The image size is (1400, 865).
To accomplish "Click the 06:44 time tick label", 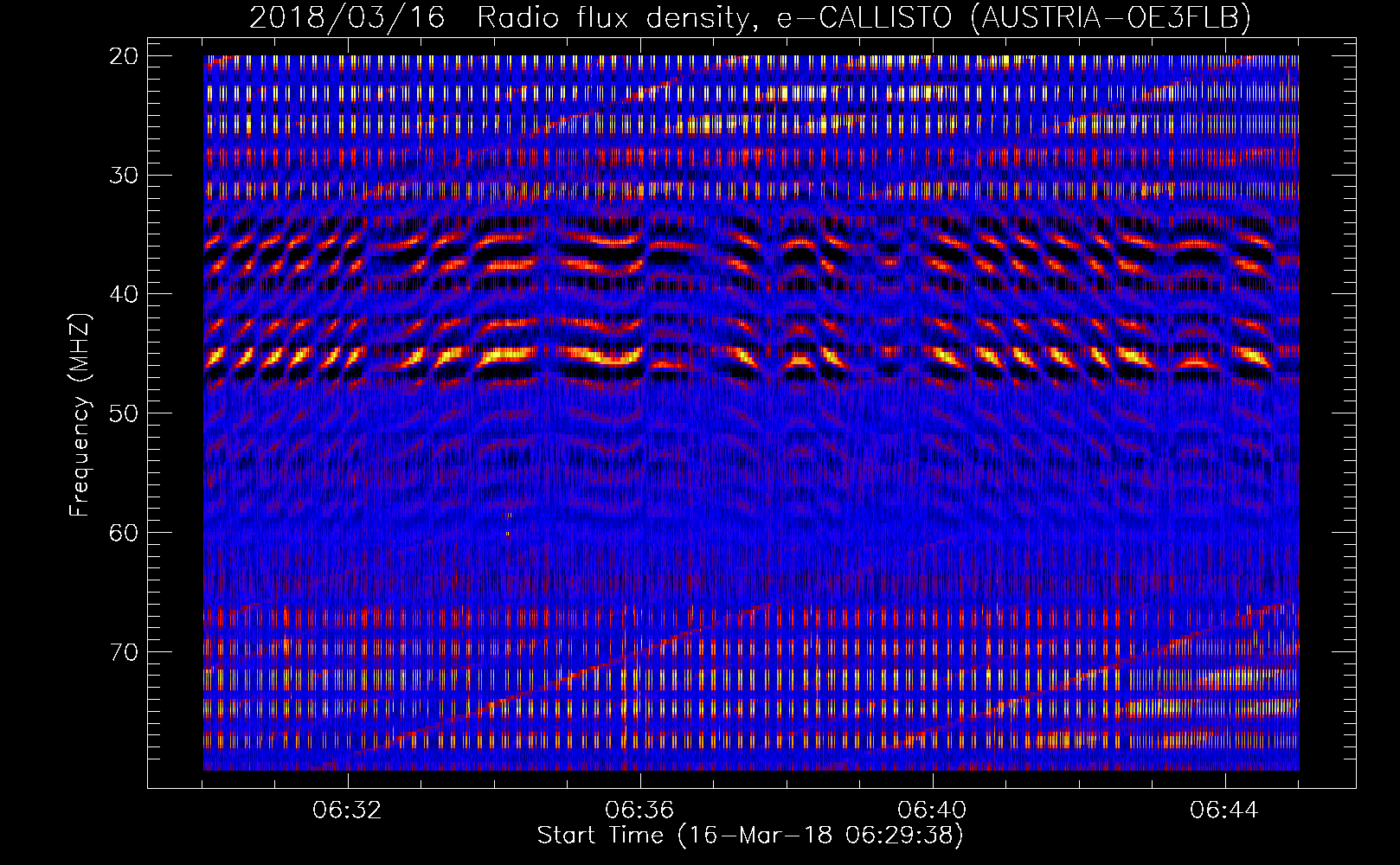I will tap(1223, 811).
